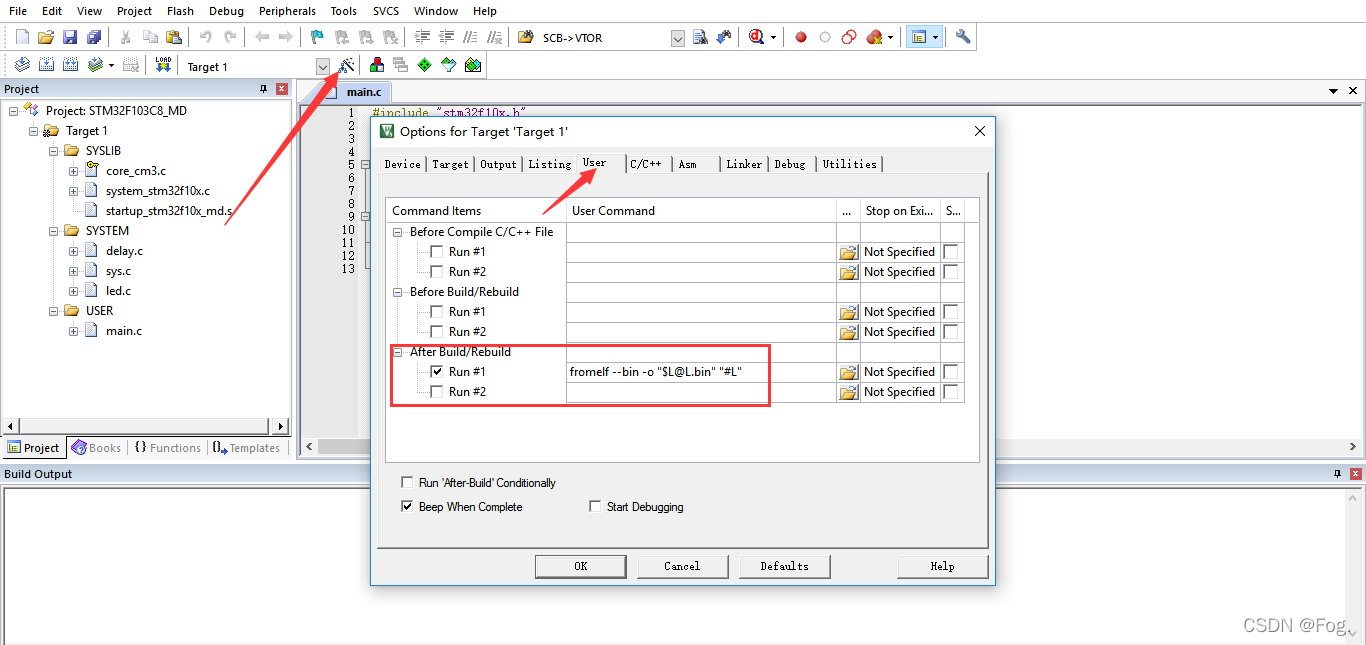Screen dimensions: 1366x645
Task: Open Manage Run-Time Environment icon
Action: (x=425, y=65)
